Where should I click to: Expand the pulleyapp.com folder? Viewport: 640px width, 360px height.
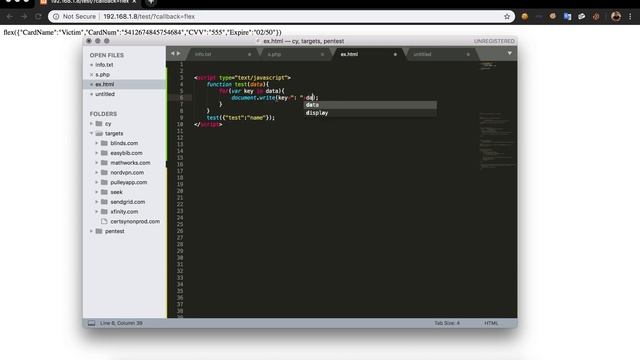click(x=97, y=182)
